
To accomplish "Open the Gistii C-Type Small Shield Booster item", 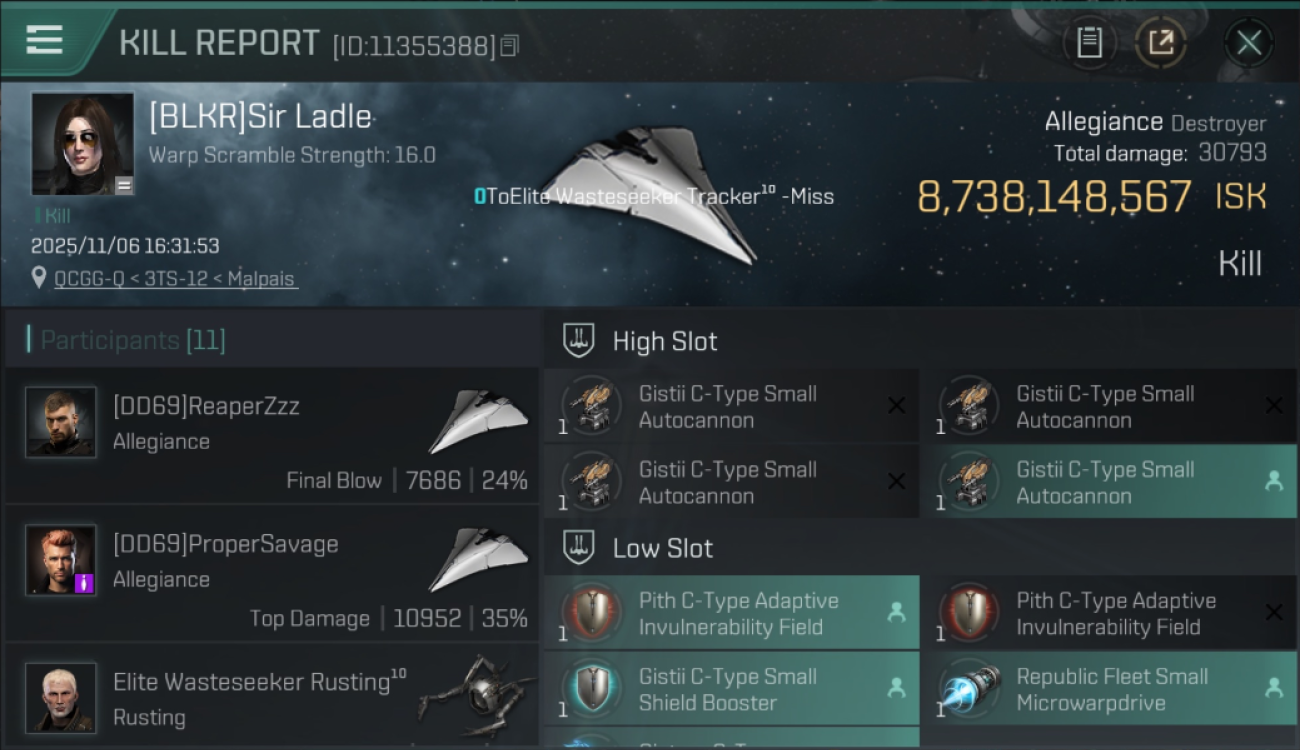I will coord(732,689).
